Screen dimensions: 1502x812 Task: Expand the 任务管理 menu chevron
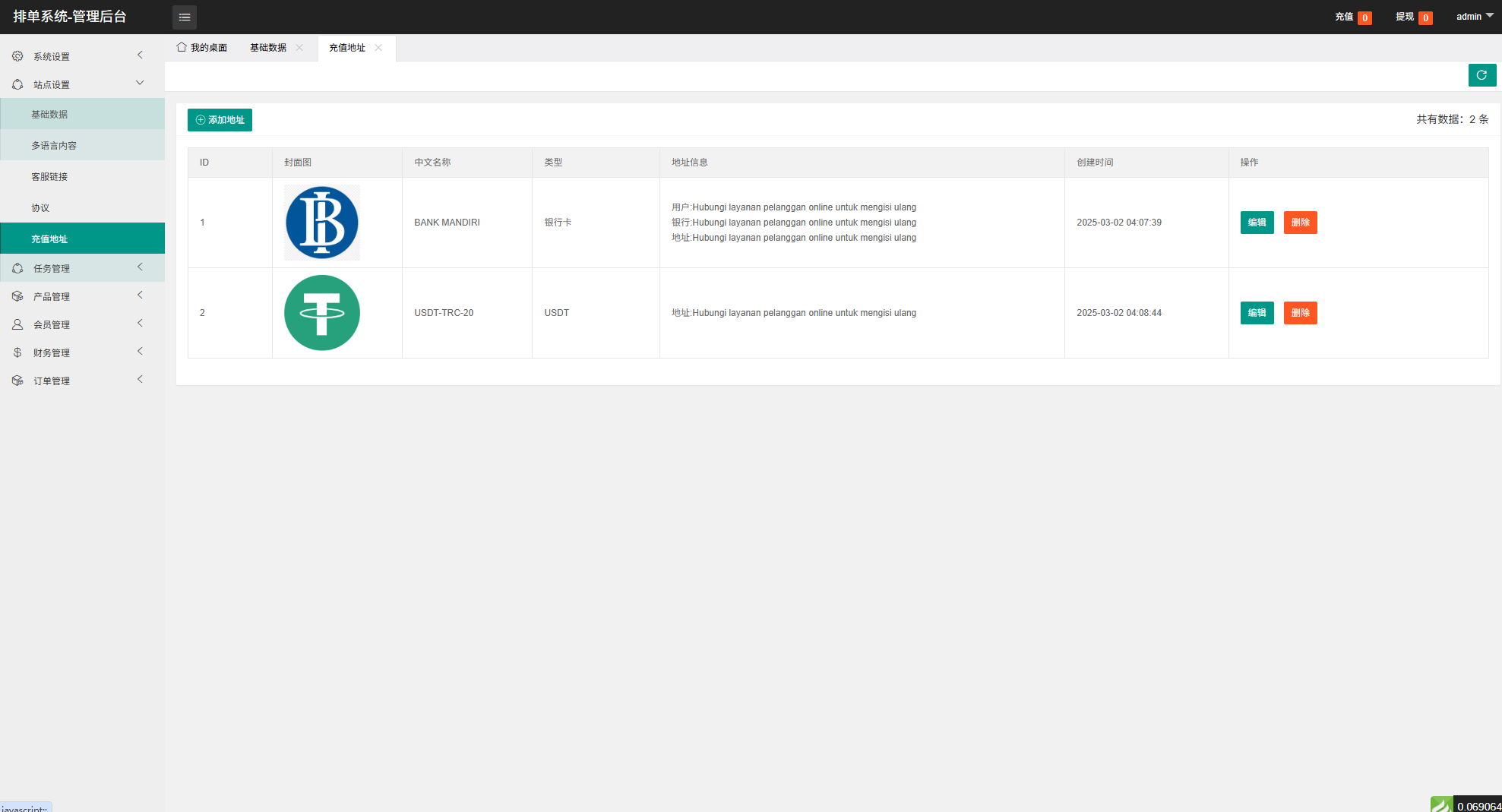140,267
